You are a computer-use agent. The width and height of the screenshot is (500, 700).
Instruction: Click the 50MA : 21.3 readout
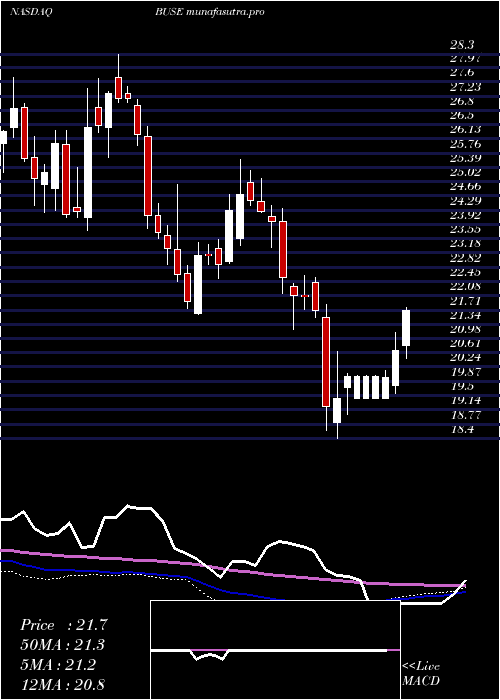point(64,645)
